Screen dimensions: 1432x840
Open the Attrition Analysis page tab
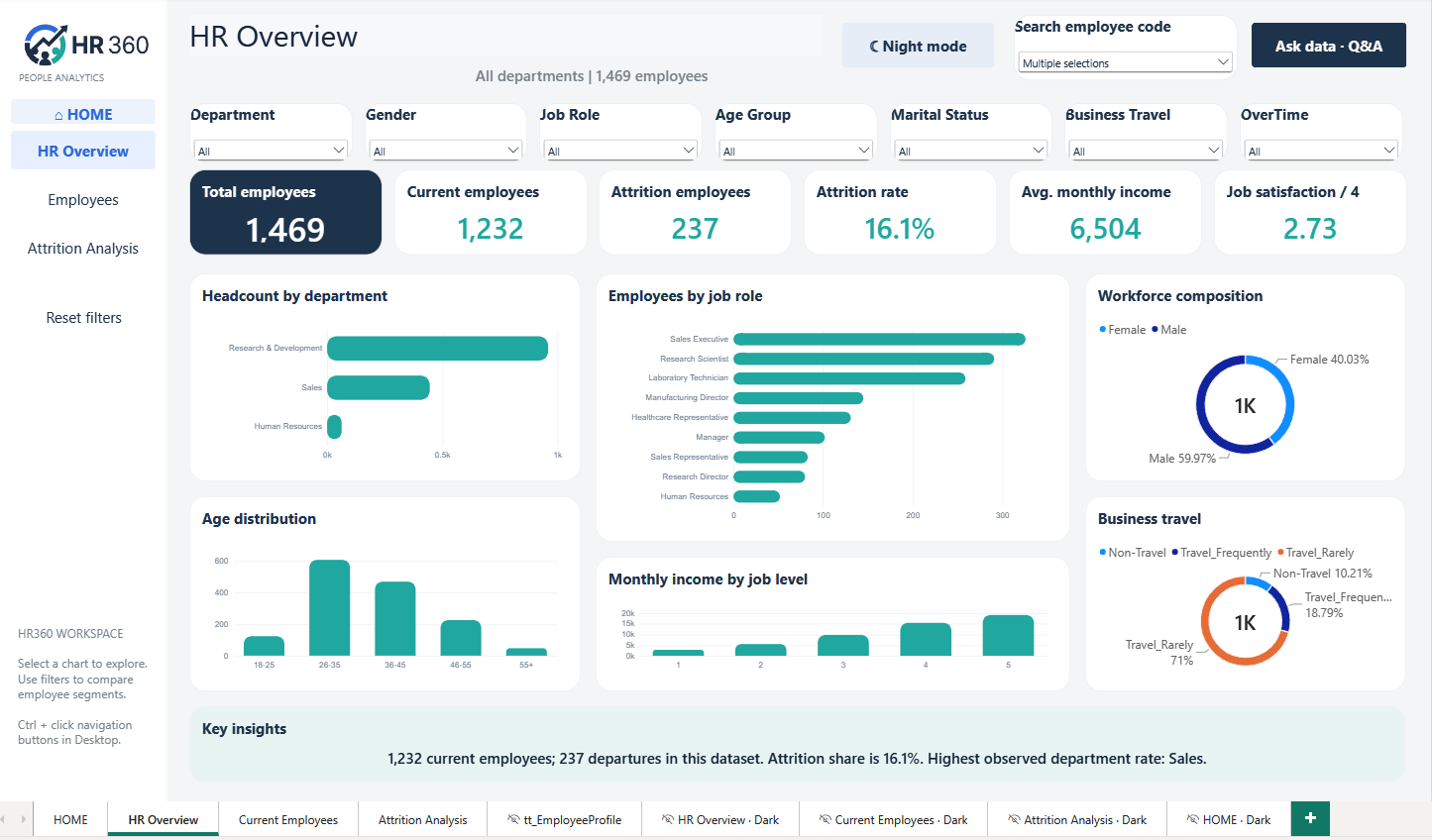coord(422,819)
